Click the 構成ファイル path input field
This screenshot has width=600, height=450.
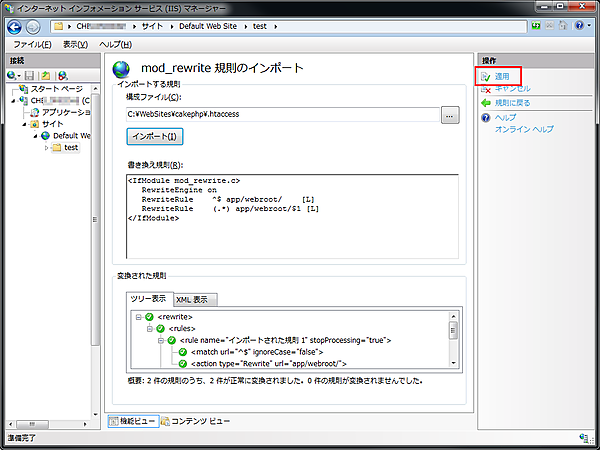pyautogui.click(x=282, y=115)
